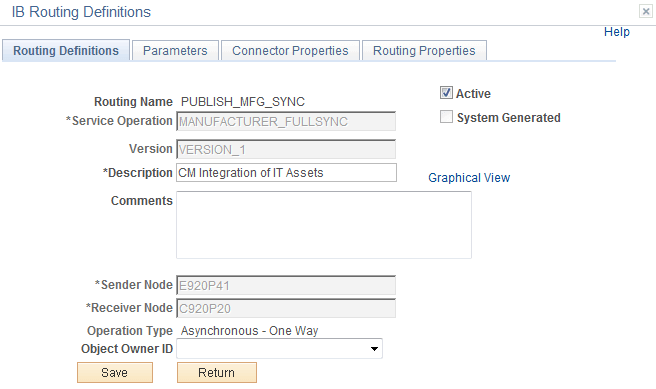Click the Asynchronous - One Way operation type text

click(x=249, y=331)
